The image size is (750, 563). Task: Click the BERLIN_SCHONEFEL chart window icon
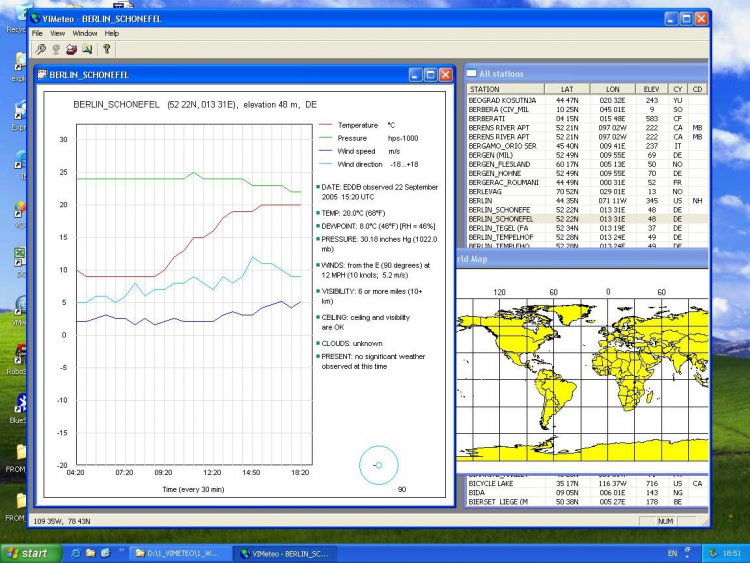click(41, 74)
